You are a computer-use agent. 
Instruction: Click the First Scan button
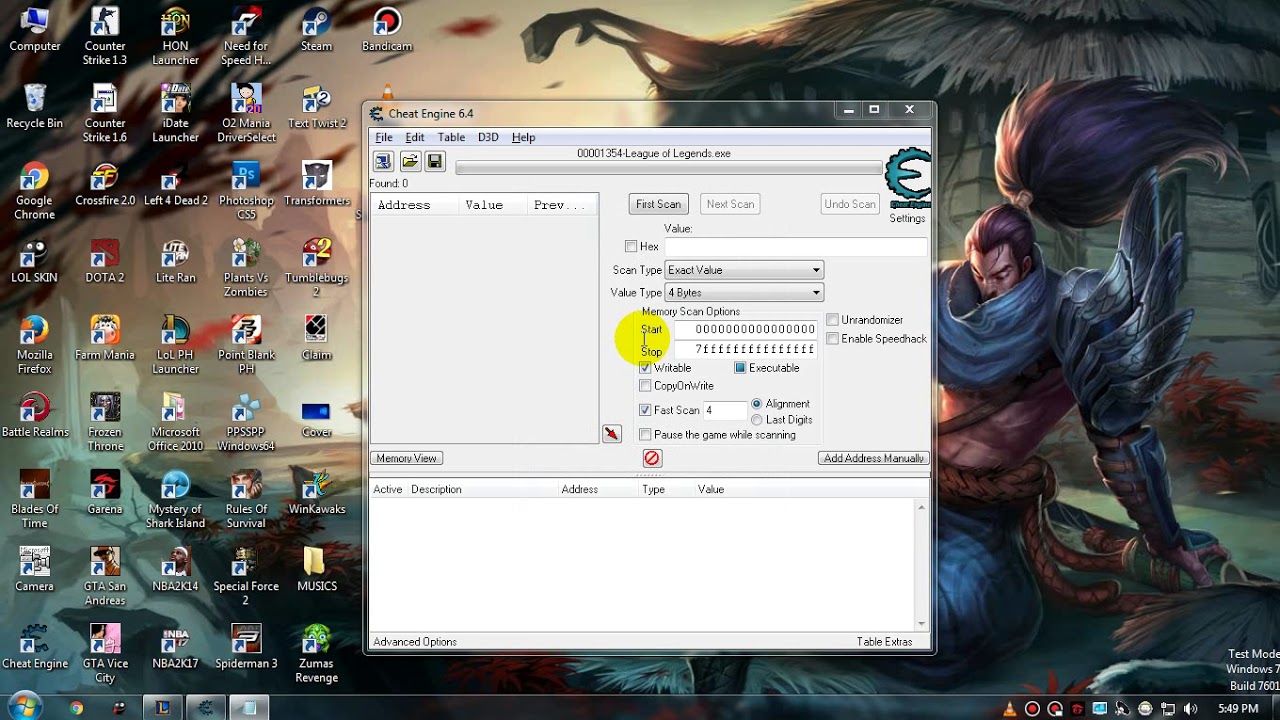[658, 204]
